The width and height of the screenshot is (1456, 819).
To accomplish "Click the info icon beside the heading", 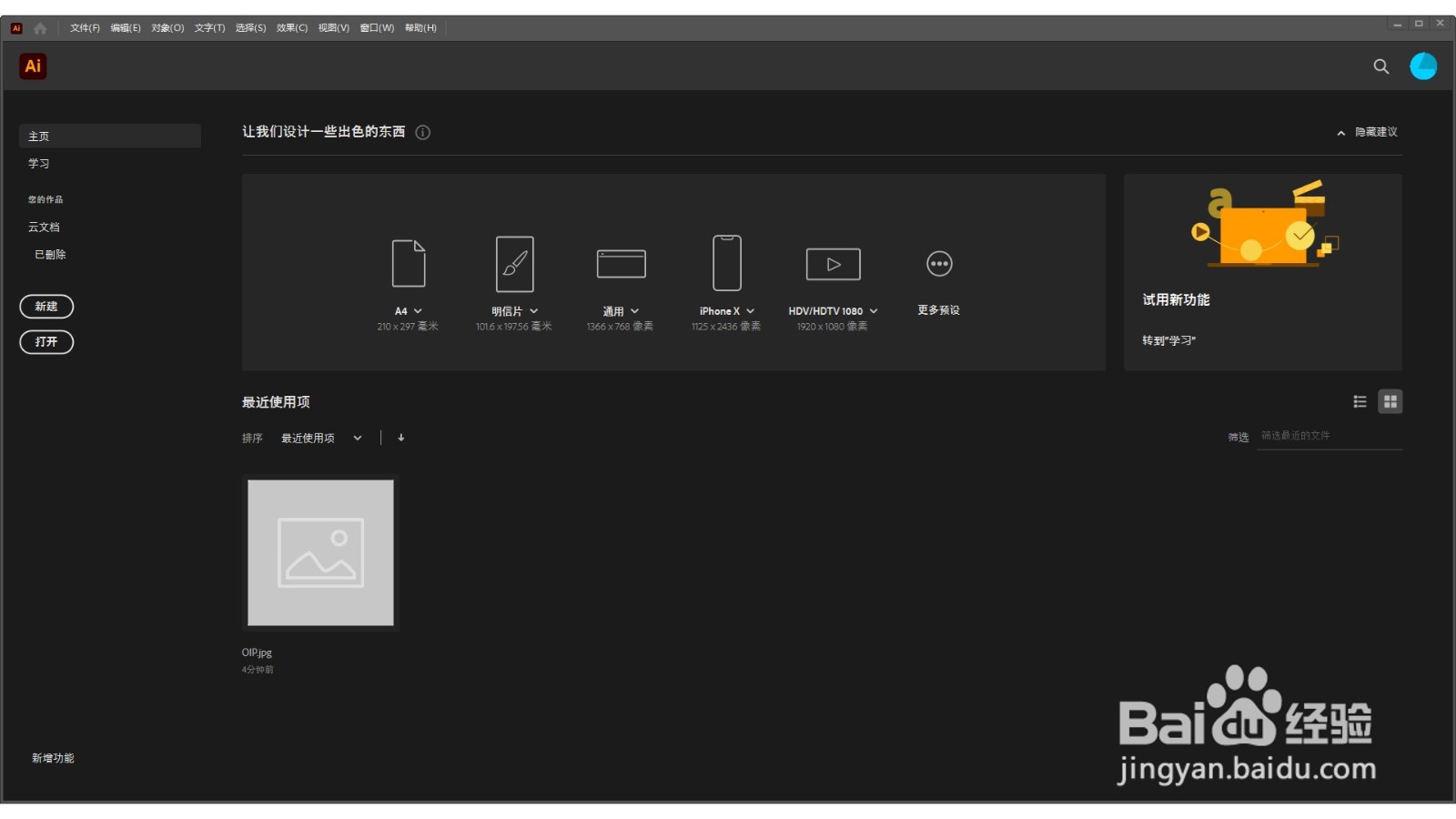I will [x=423, y=132].
